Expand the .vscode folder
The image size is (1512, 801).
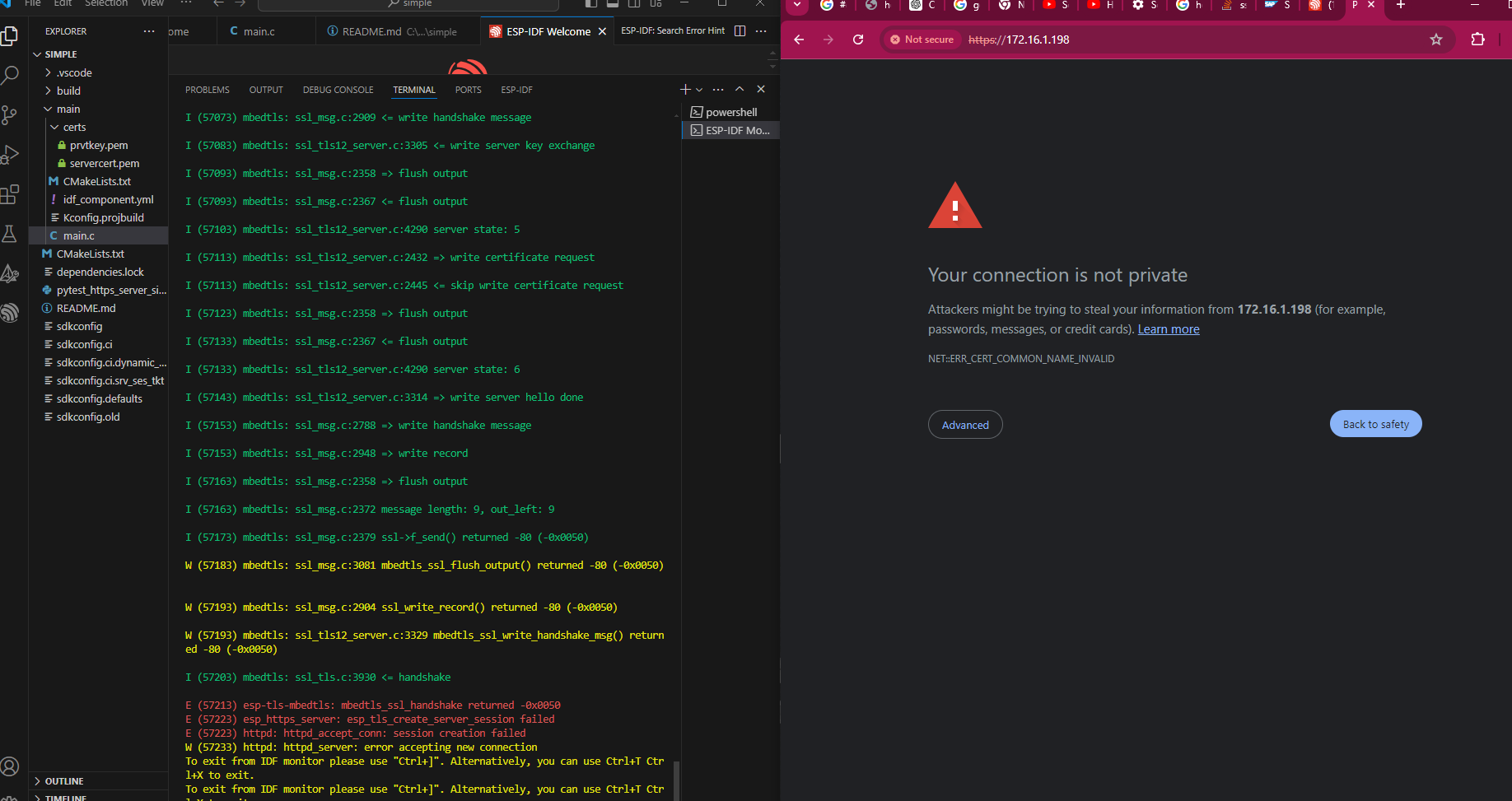tap(99, 72)
